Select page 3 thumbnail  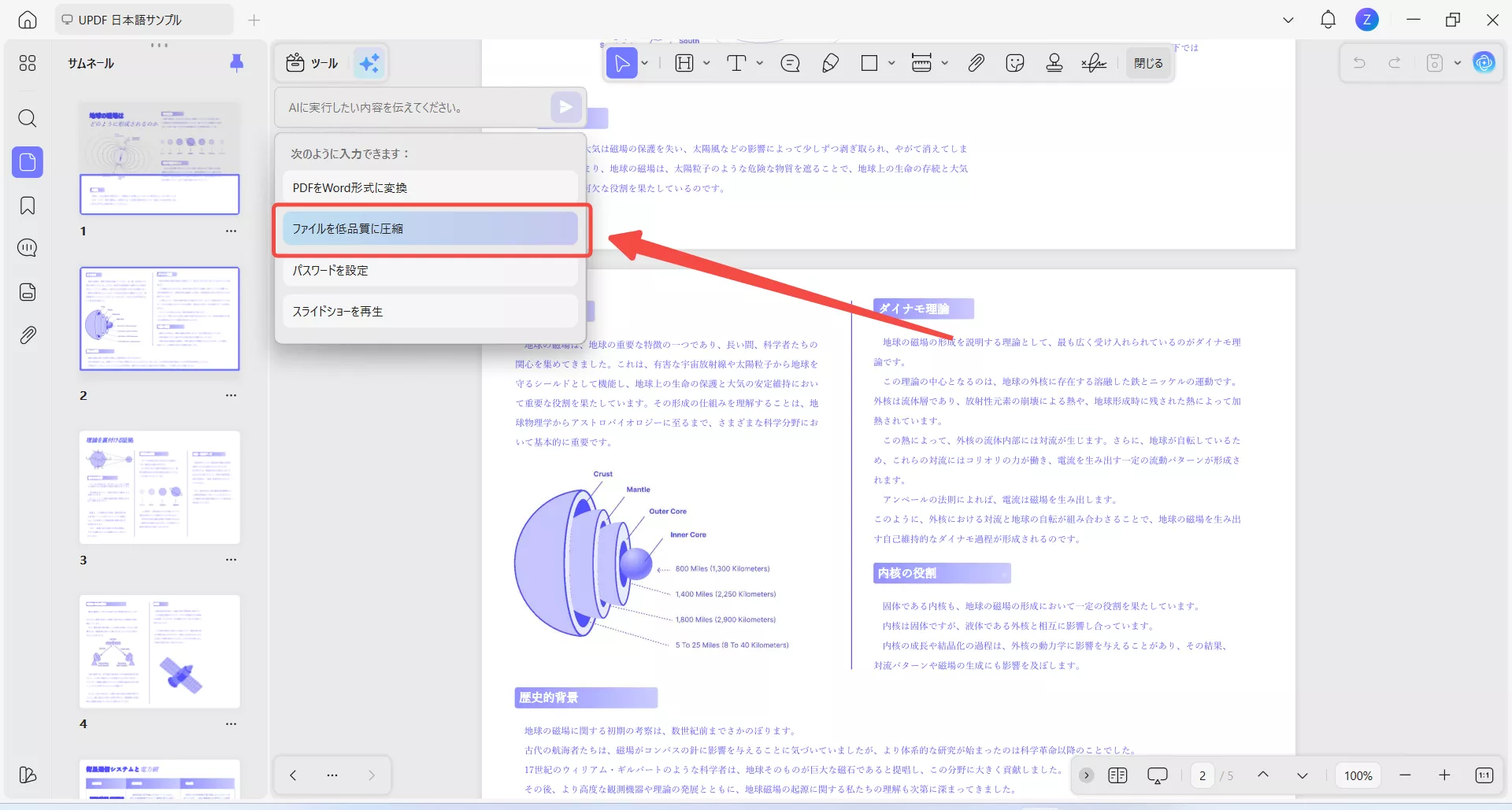click(x=160, y=487)
